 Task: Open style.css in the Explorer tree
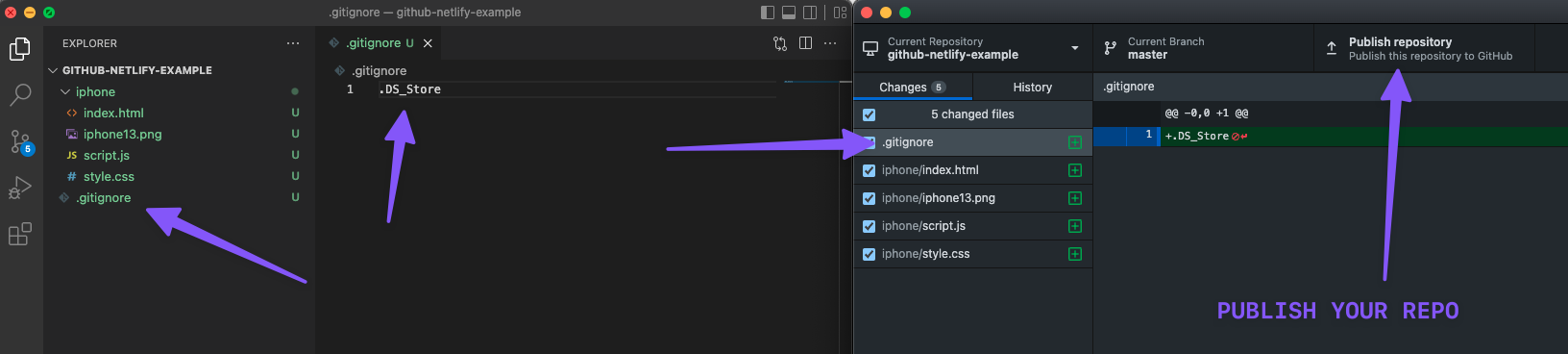point(109,177)
